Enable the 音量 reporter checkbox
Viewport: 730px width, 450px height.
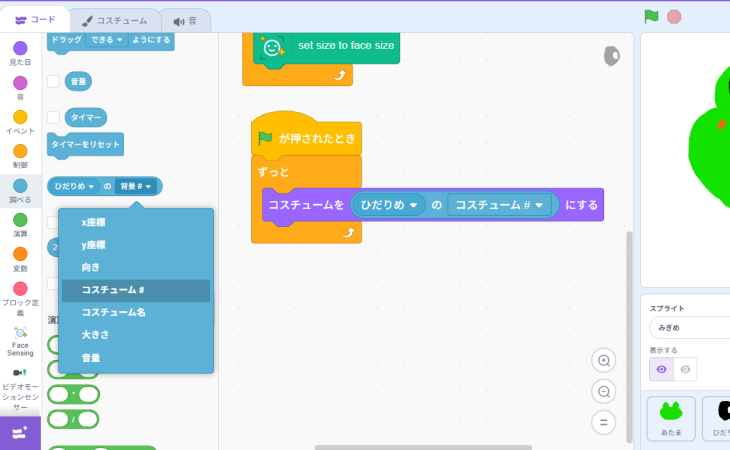[54, 81]
